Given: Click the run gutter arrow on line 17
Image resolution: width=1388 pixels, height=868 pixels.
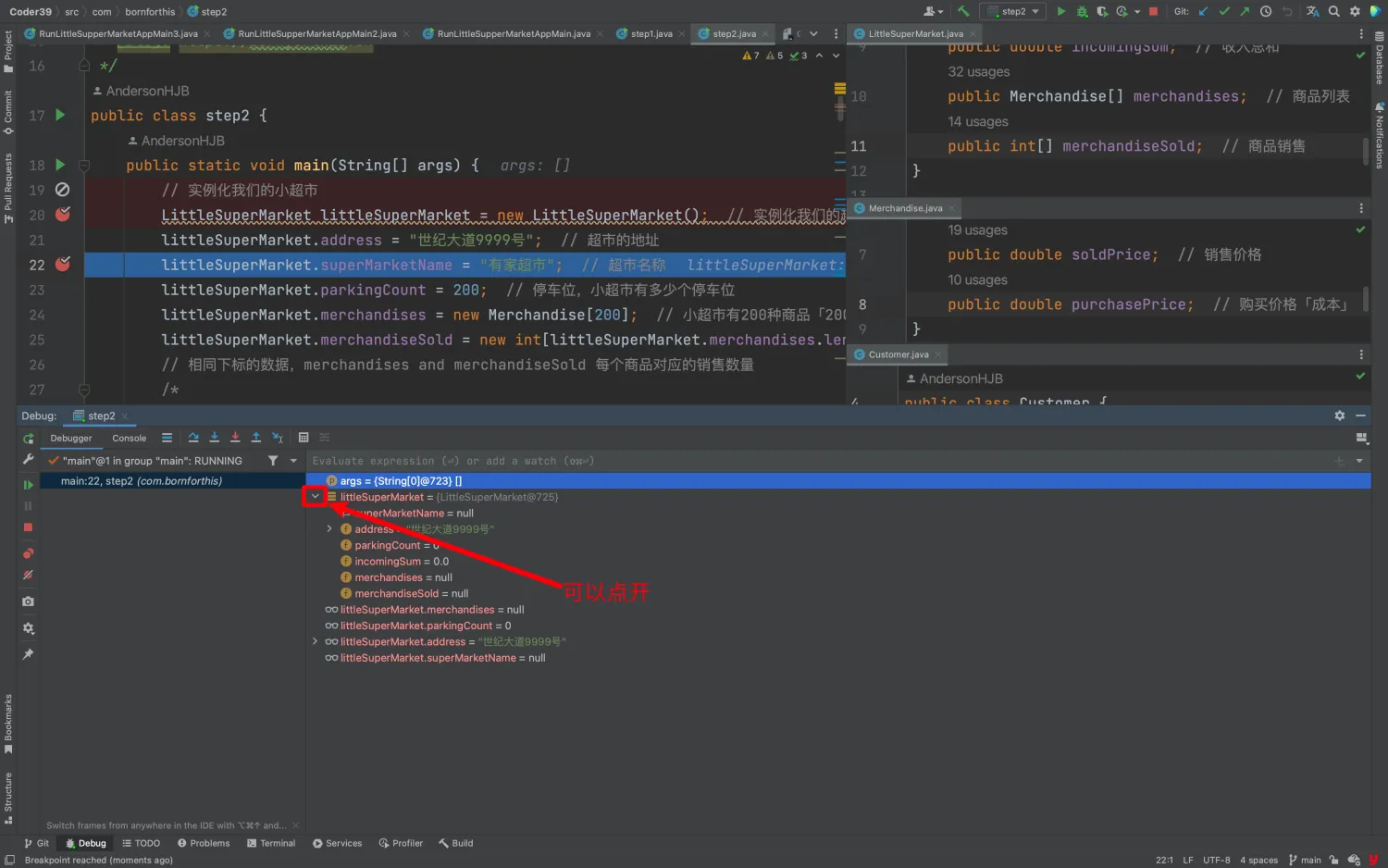Looking at the screenshot, I should pos(60,115).
